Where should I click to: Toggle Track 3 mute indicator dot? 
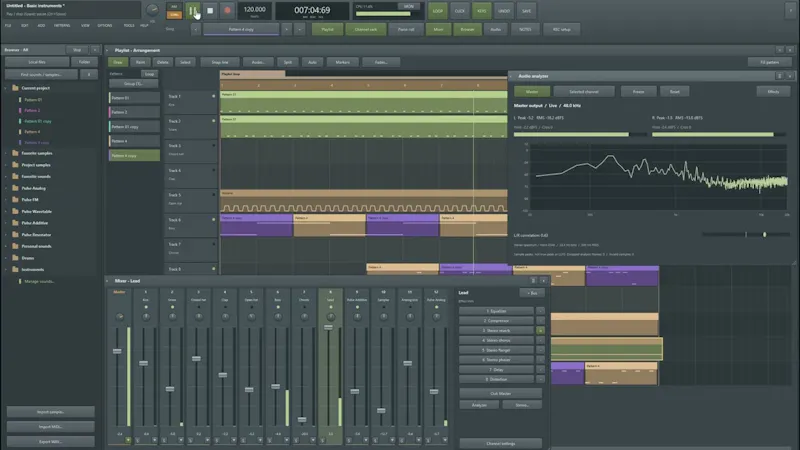214,145
